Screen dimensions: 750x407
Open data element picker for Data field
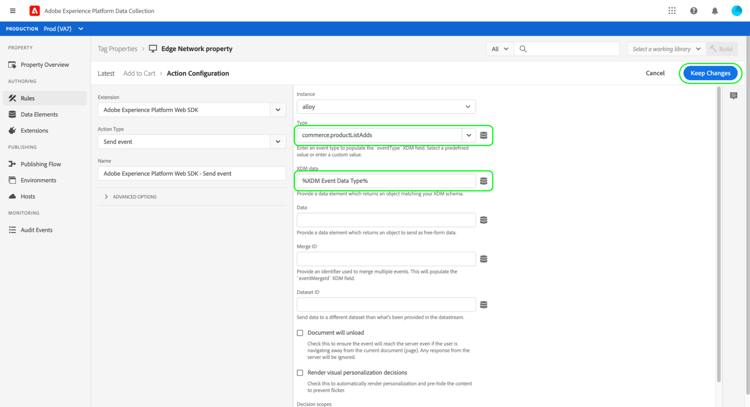(x=484, y=220)
